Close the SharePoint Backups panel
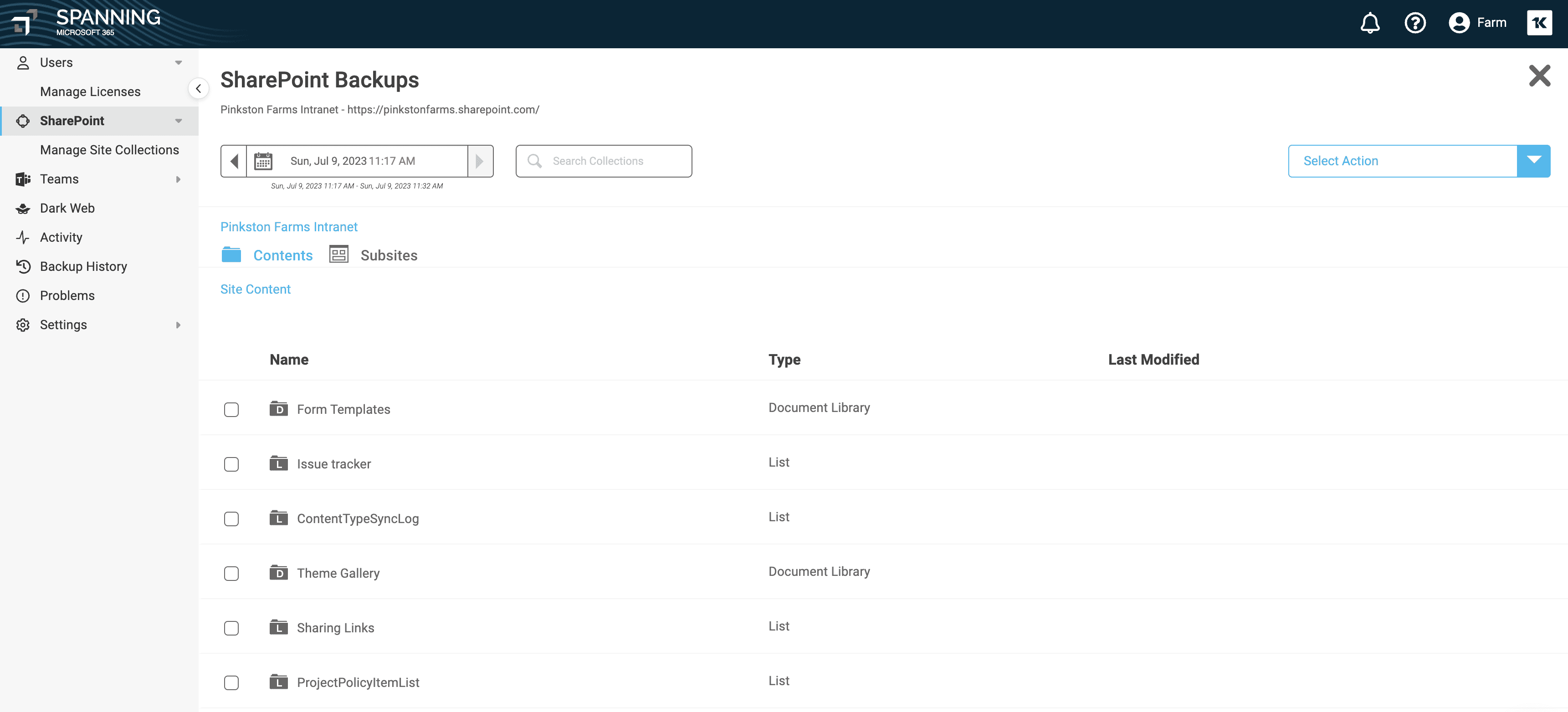 [1540, 76]
